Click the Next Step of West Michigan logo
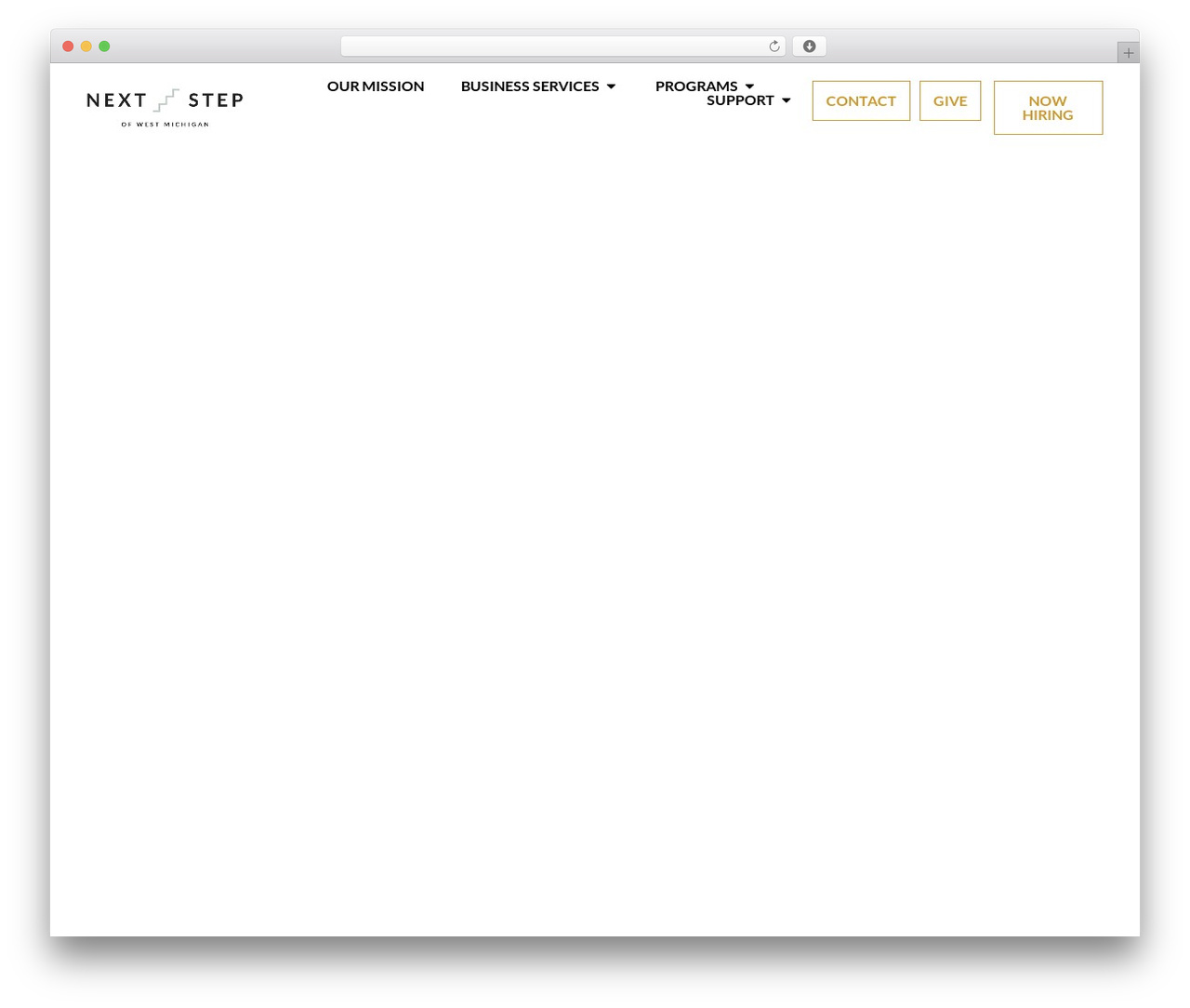Viewport: 1190px width, 1008px height. coord(165,108)
